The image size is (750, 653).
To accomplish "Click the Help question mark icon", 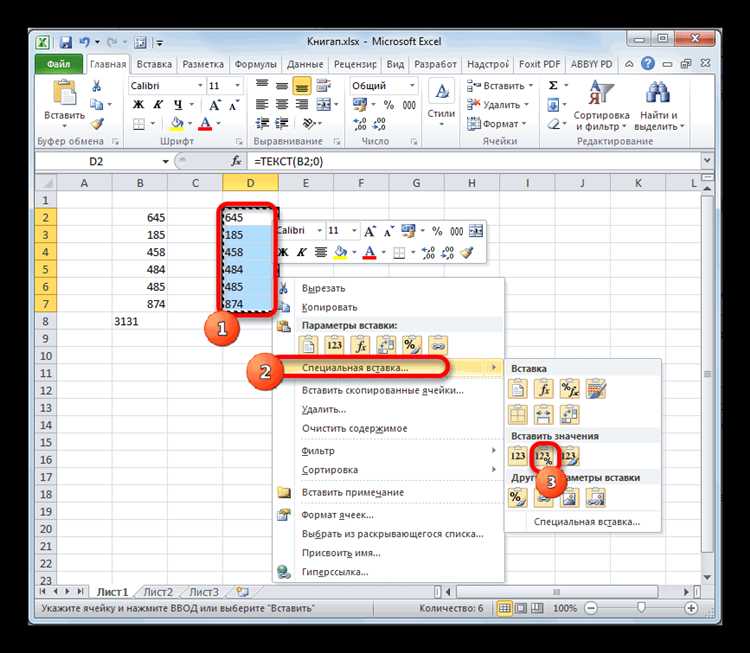I will pyautogui.click(x=648, y=64).
